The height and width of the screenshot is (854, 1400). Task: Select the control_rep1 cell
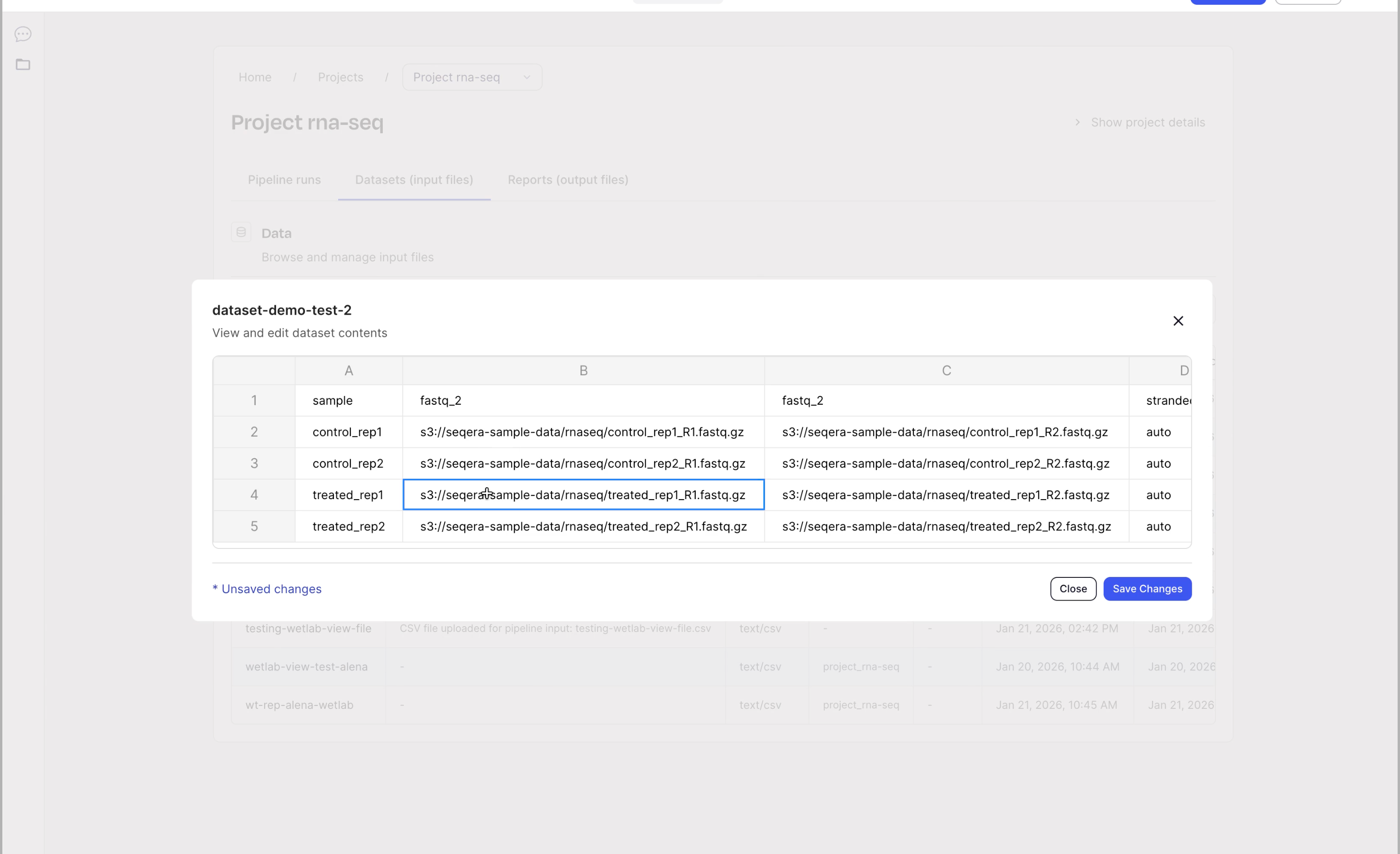[x=349, y=432]
